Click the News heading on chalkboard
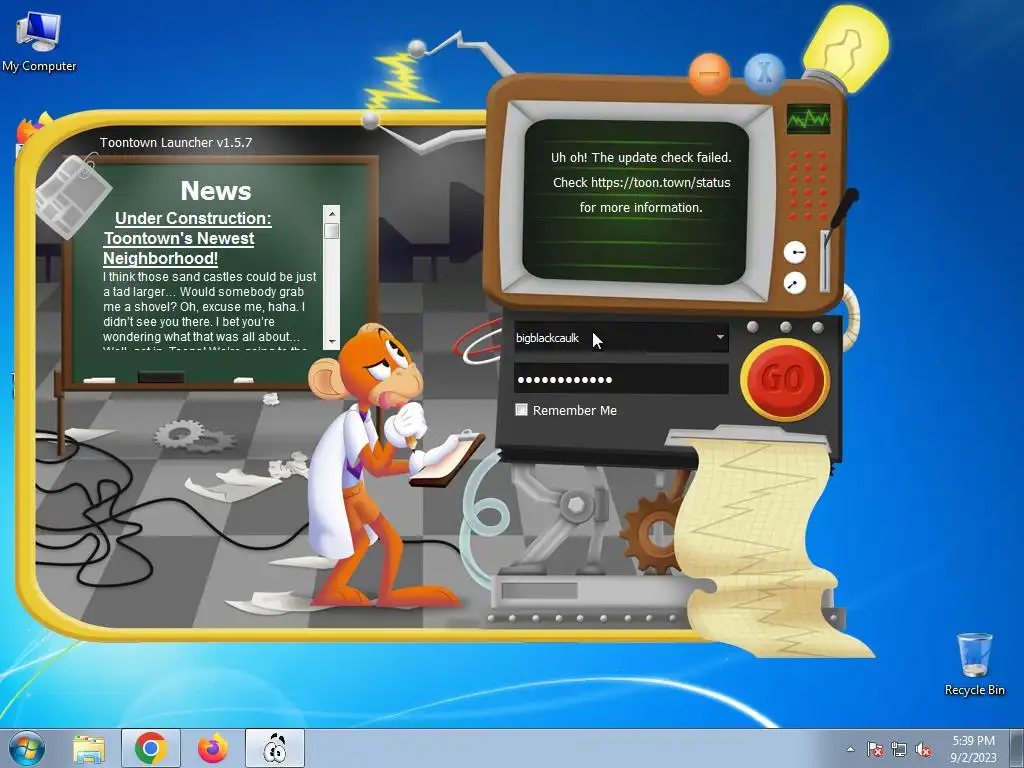1024x768 pixels. point(216,191)
